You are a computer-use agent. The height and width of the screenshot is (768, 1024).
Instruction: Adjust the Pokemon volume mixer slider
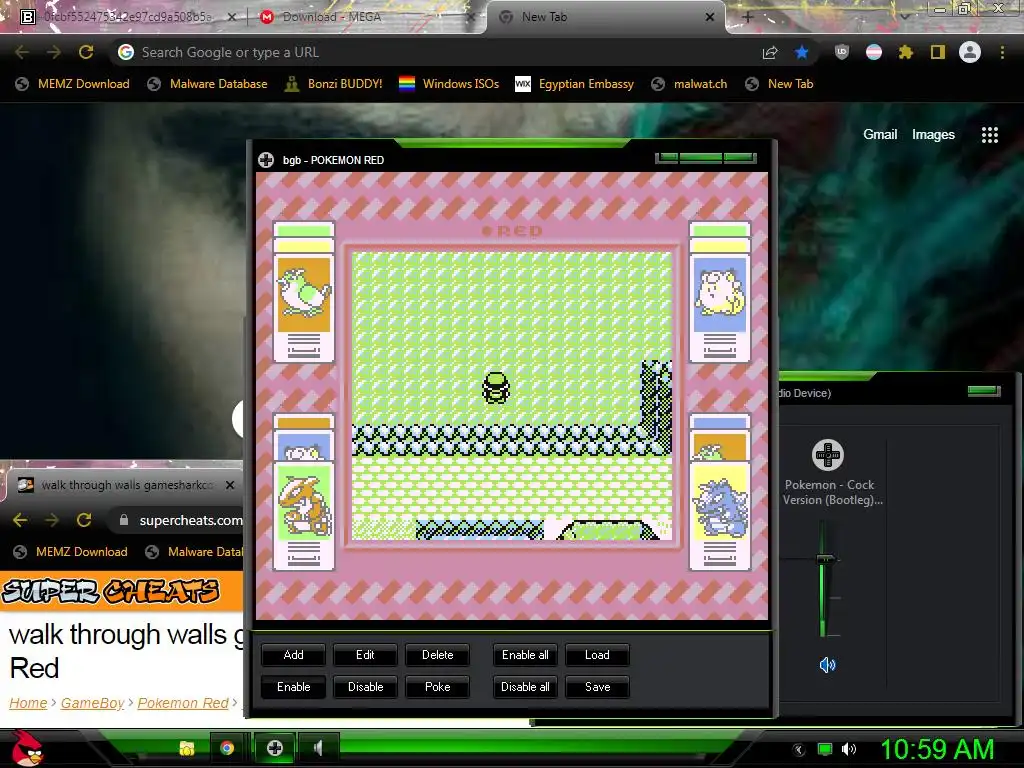[825, 559]
